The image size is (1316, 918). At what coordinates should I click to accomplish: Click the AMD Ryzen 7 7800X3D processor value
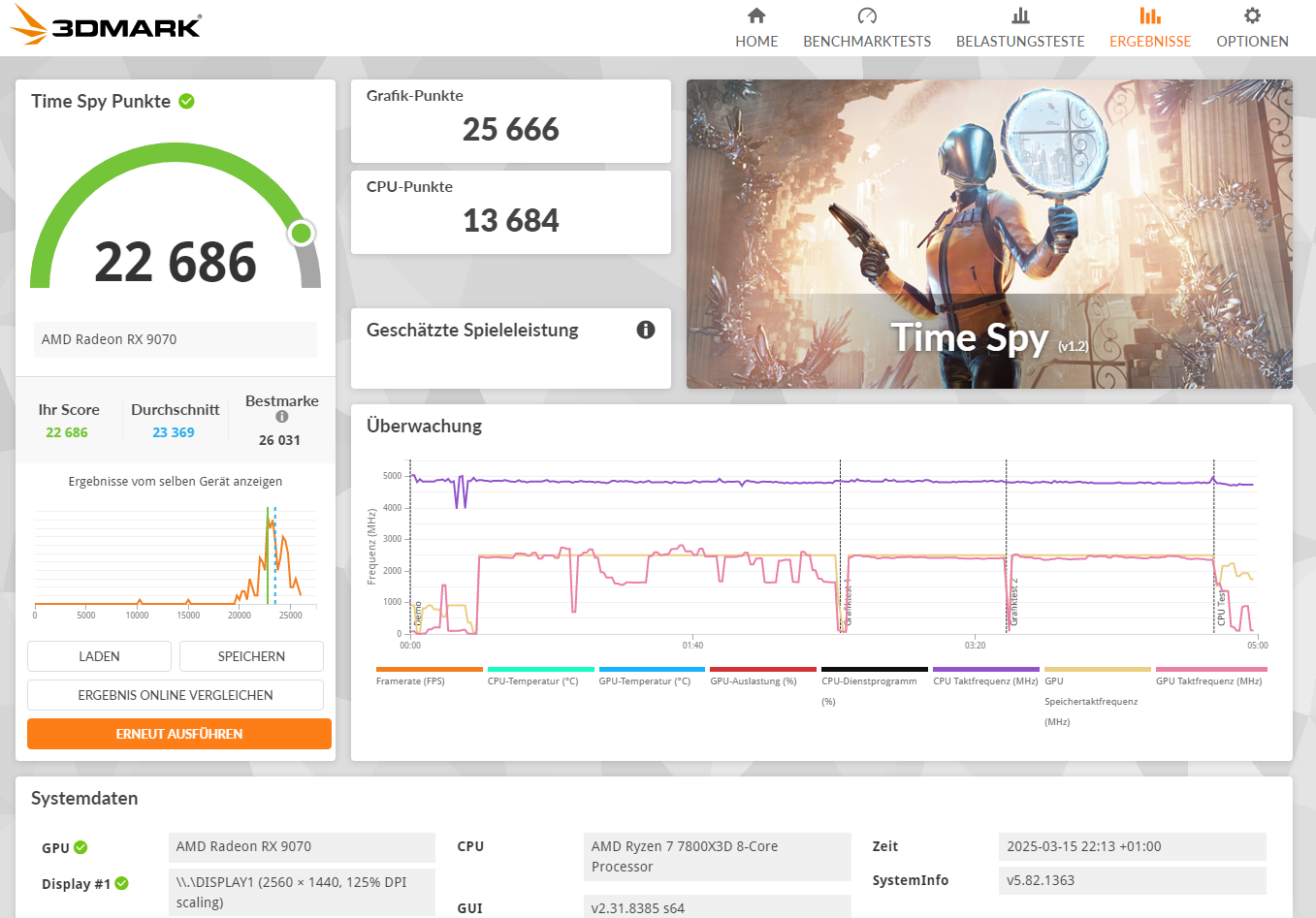pyautogui.click(x=717, y=857)
